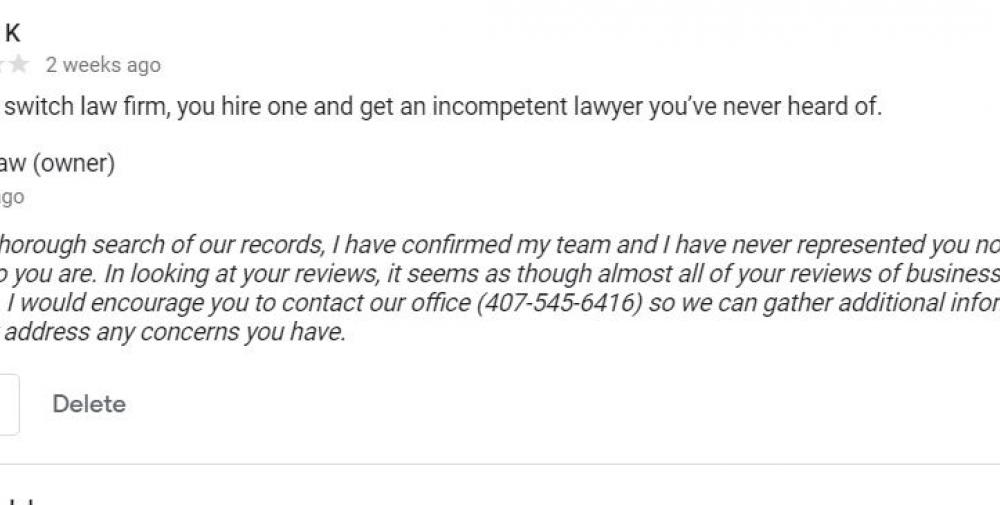Click the review text about switching law firms

440,107
